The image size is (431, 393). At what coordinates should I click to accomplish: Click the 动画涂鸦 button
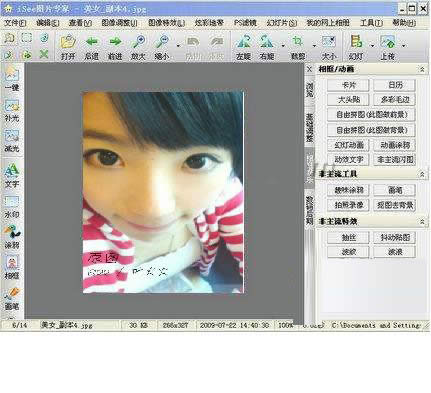[395, 145]
